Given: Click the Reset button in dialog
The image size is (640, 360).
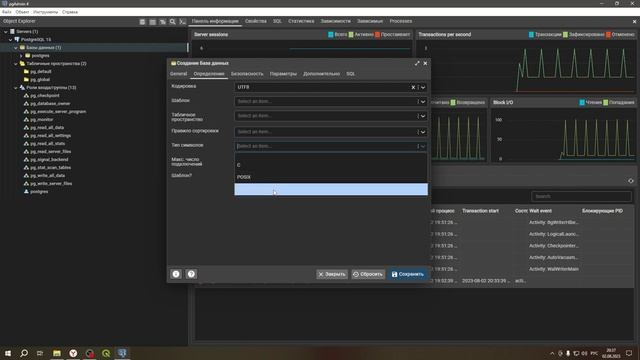Looking at the screenshot, I should pos(368,274).
